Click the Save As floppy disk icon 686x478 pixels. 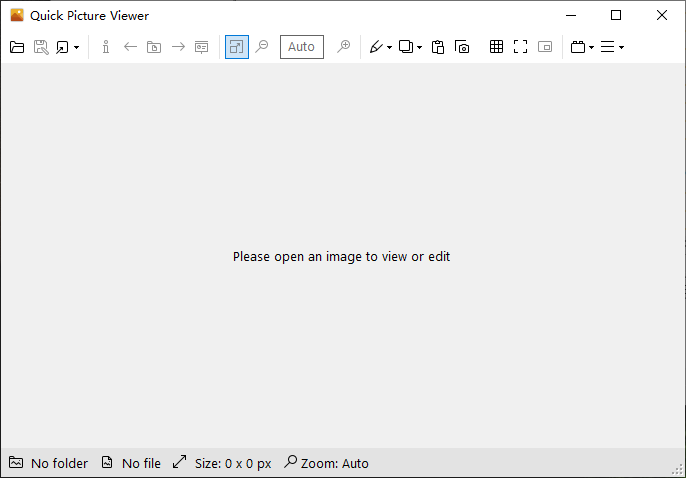pos(41,47)
